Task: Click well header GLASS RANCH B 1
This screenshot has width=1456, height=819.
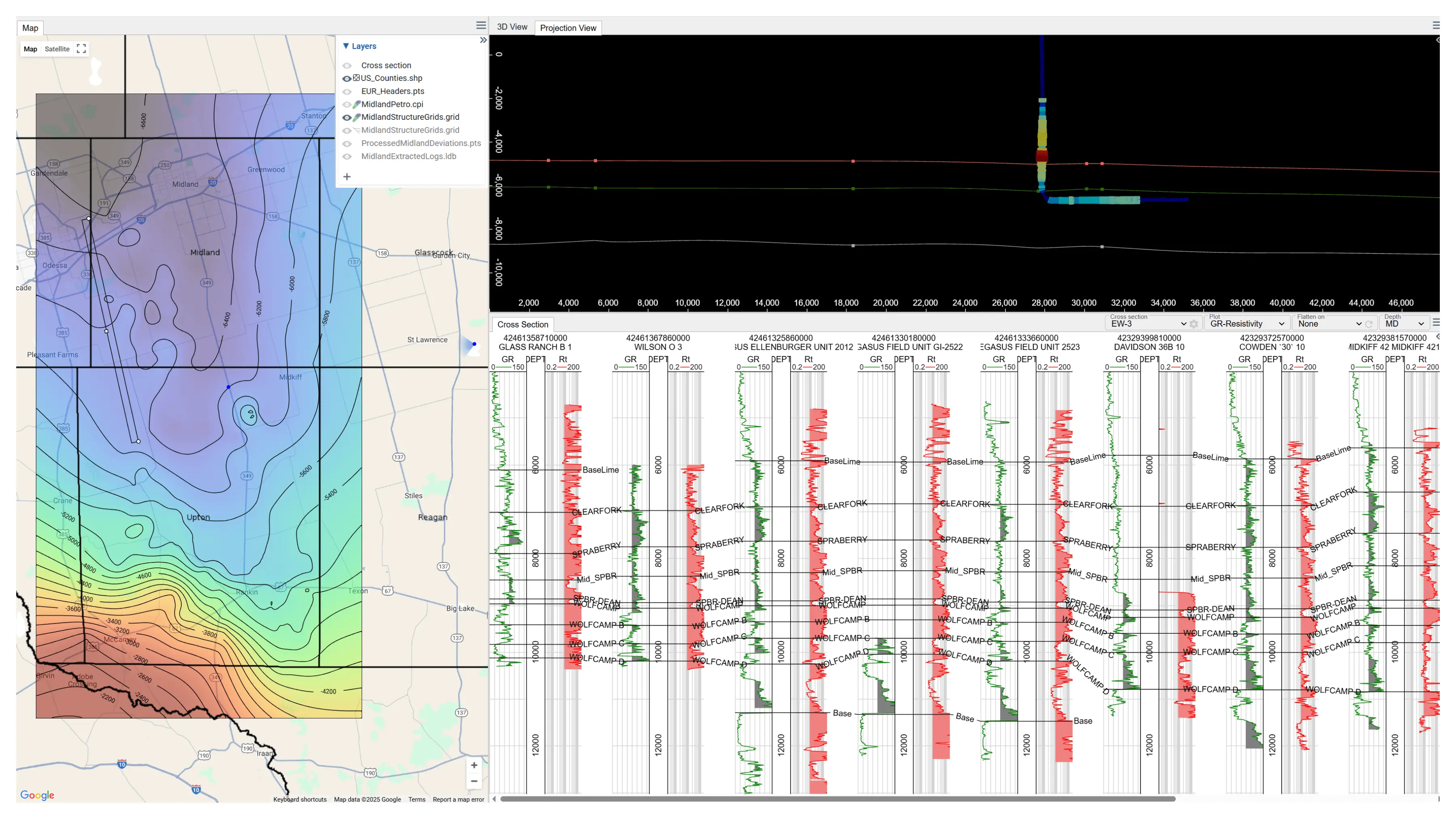Action: 534,347
